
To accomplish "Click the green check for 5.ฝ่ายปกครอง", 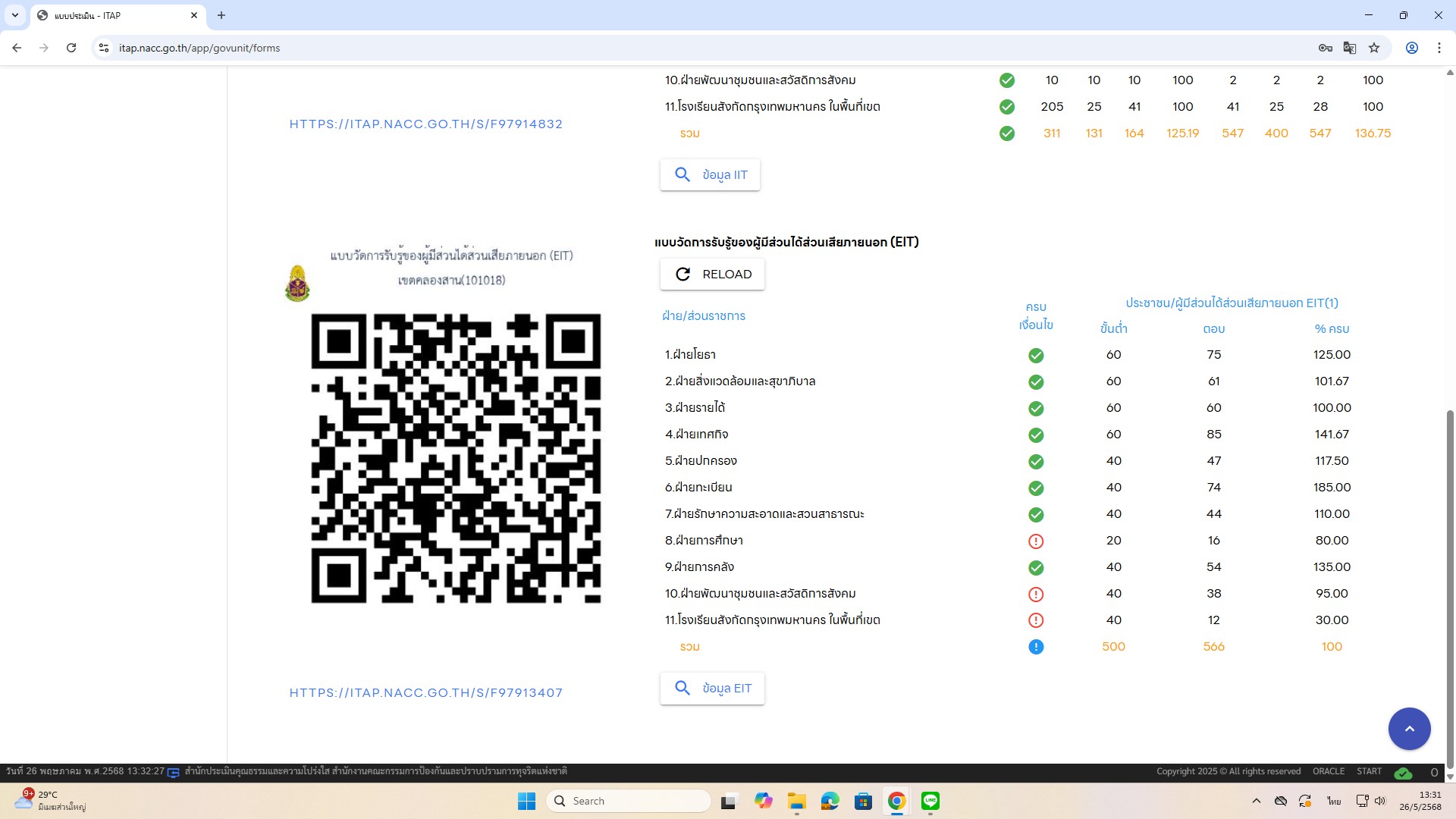I will click(1036, 462).
